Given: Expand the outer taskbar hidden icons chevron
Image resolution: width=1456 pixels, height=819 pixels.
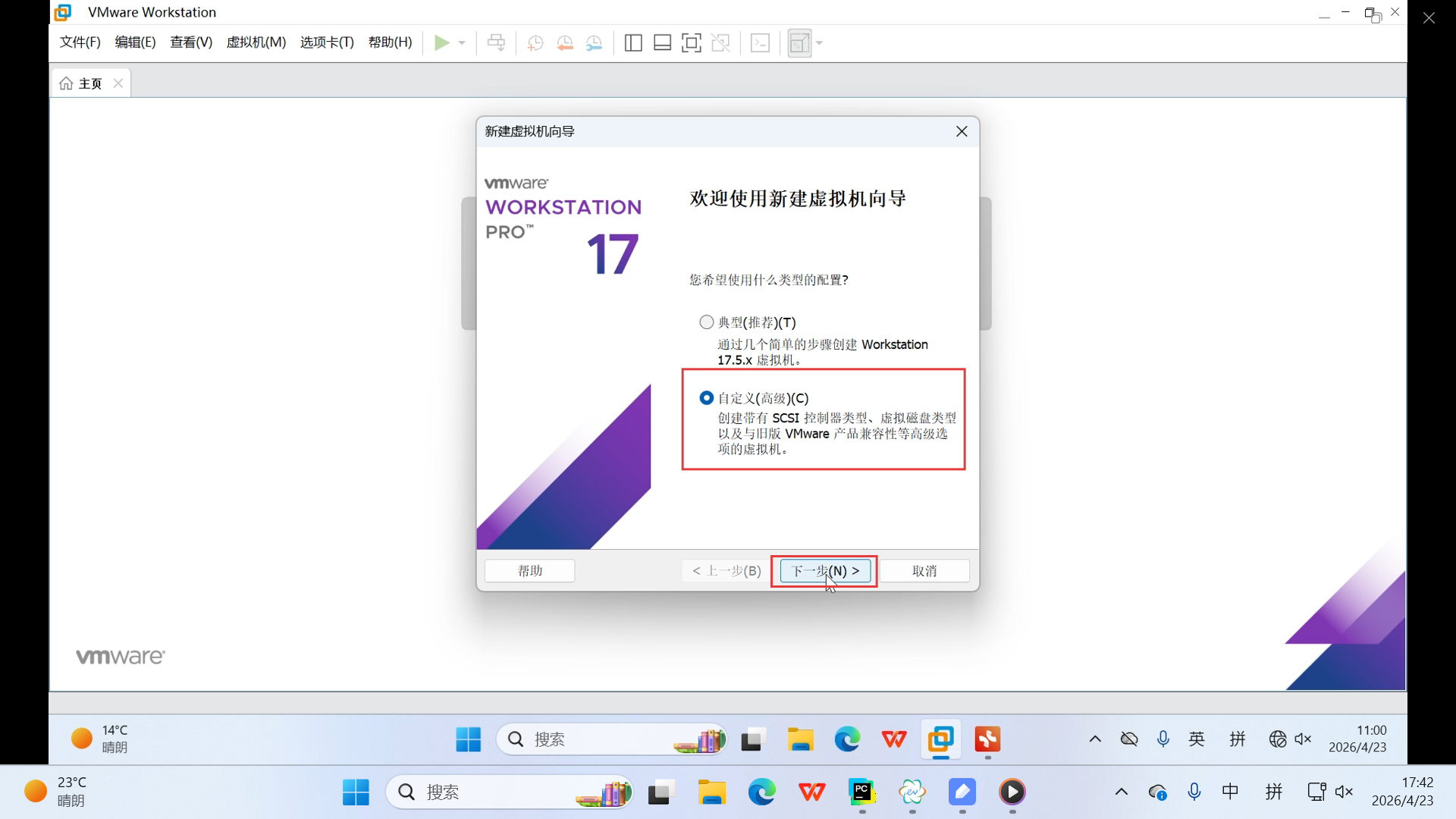Looking at the screenshot, I should tap(1121, 792).
